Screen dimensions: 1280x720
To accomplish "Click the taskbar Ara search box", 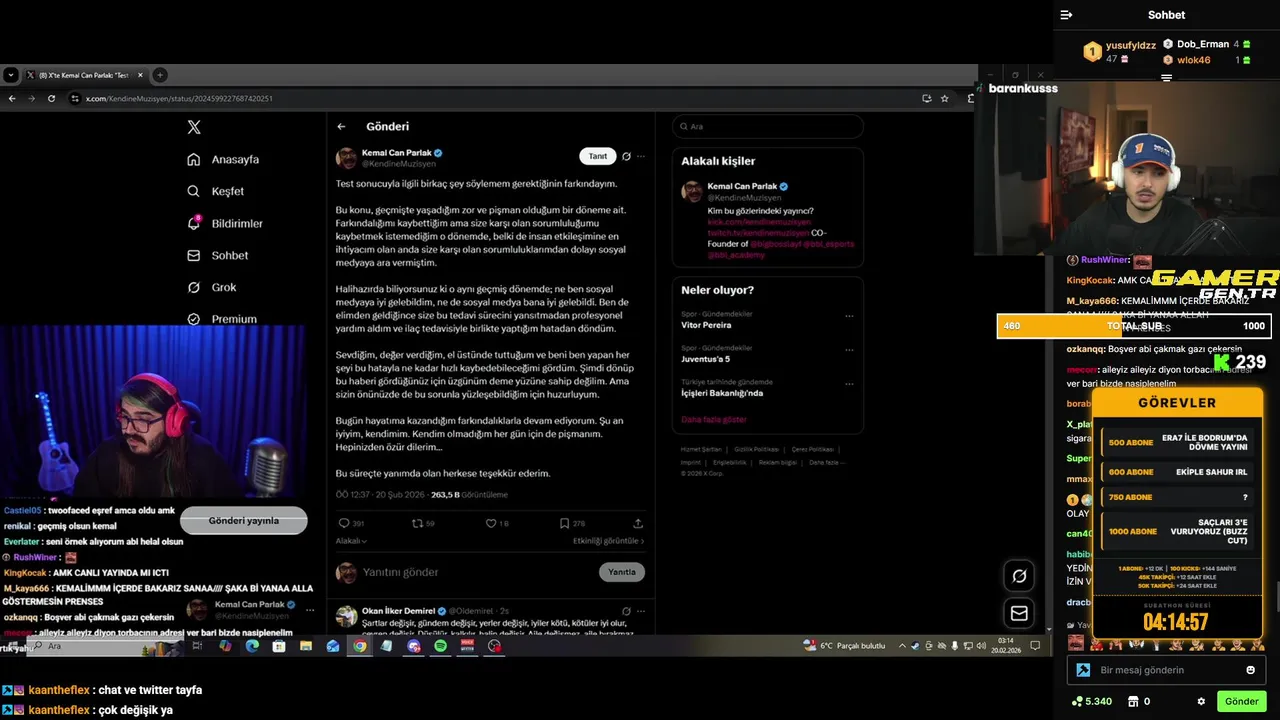I will point(104,646).
